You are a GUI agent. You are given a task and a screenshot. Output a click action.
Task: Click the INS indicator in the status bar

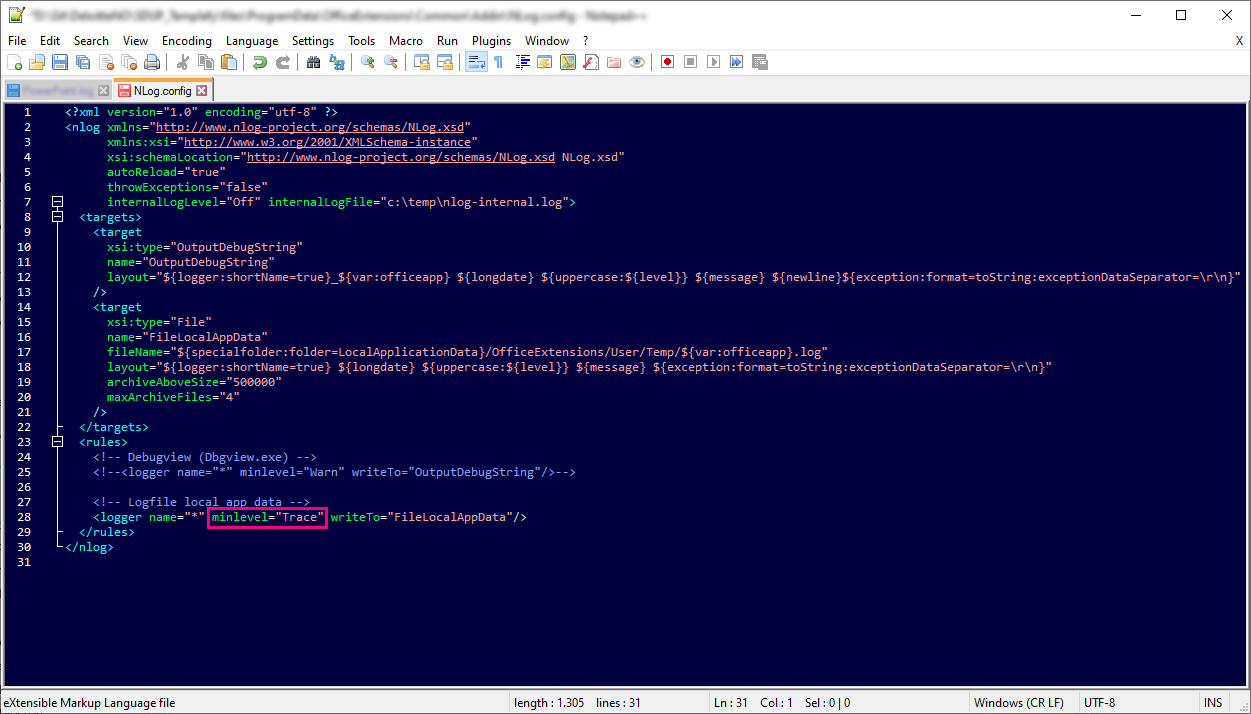pos(1213,703)
